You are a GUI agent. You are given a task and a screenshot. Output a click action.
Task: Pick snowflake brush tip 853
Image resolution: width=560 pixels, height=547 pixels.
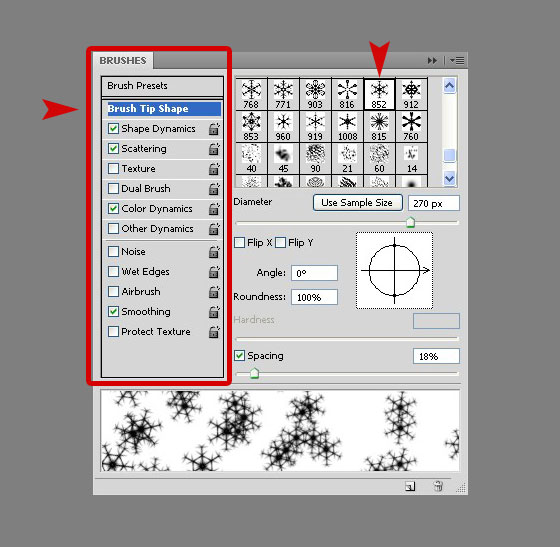[251, 126]
